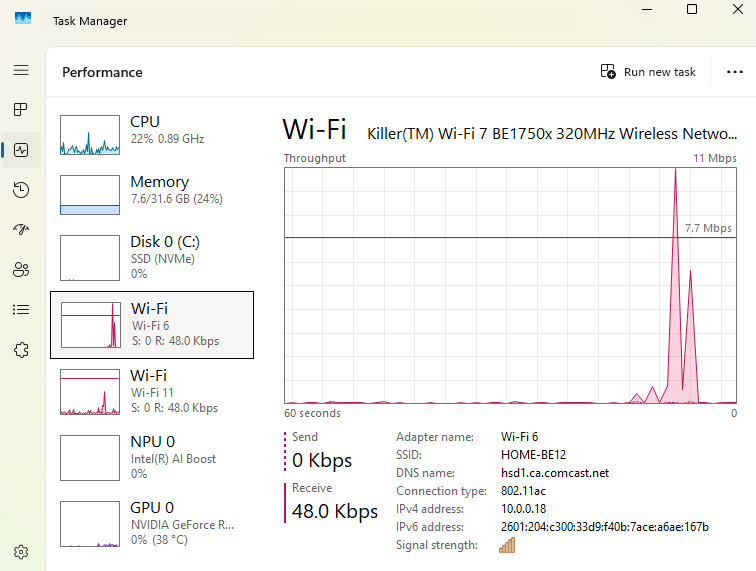Click the 60 seconds axis label
This screenshot has height=571, width=756.
tap(312, 413)
